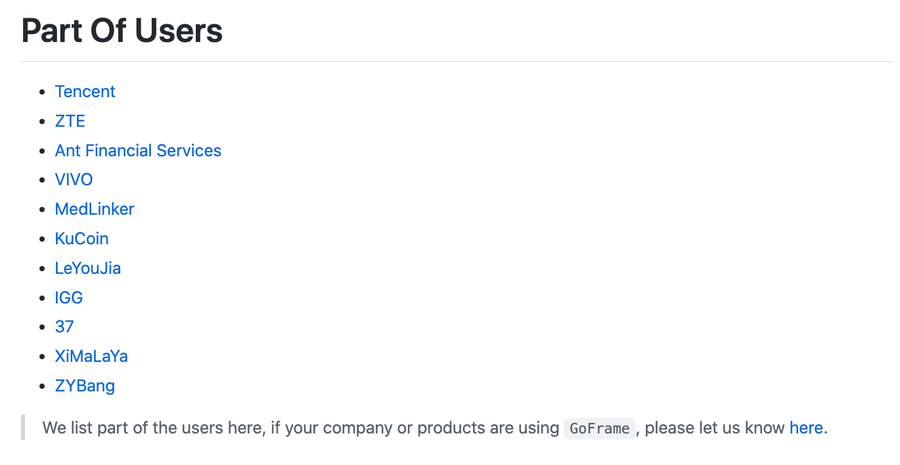Follow the XiMaLaYa link
This screenshot has width=900, height=465.
coord(91,356)
